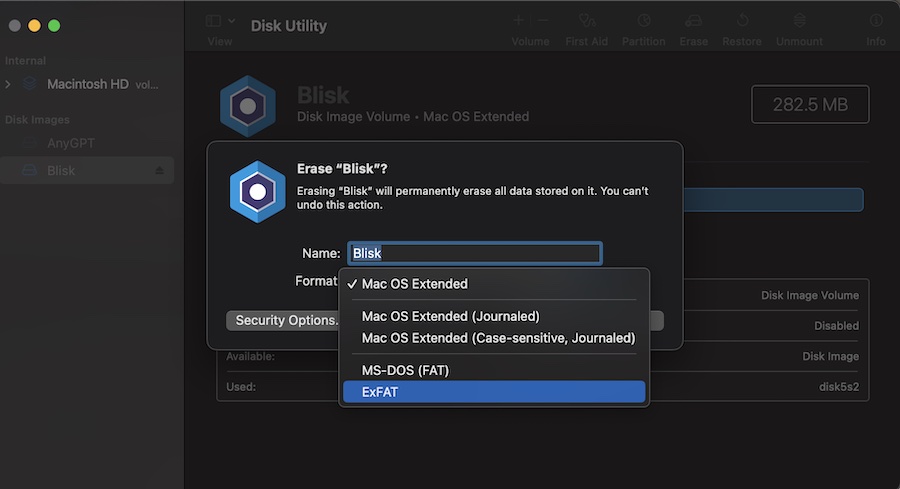The width and height of the screenshot is (900, 489).
Task: Click the Unmount toolbar icon
Action: (x=800, y=21)
